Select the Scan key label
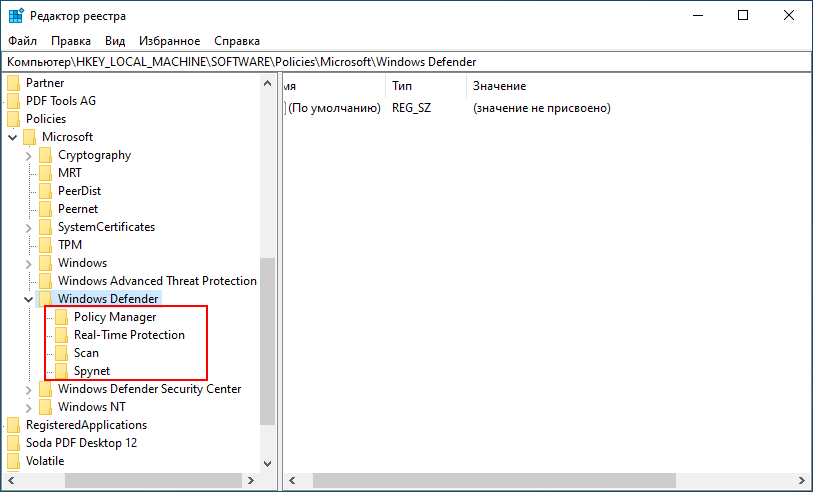Screen dimensions: 813x492 pos(86,354)
